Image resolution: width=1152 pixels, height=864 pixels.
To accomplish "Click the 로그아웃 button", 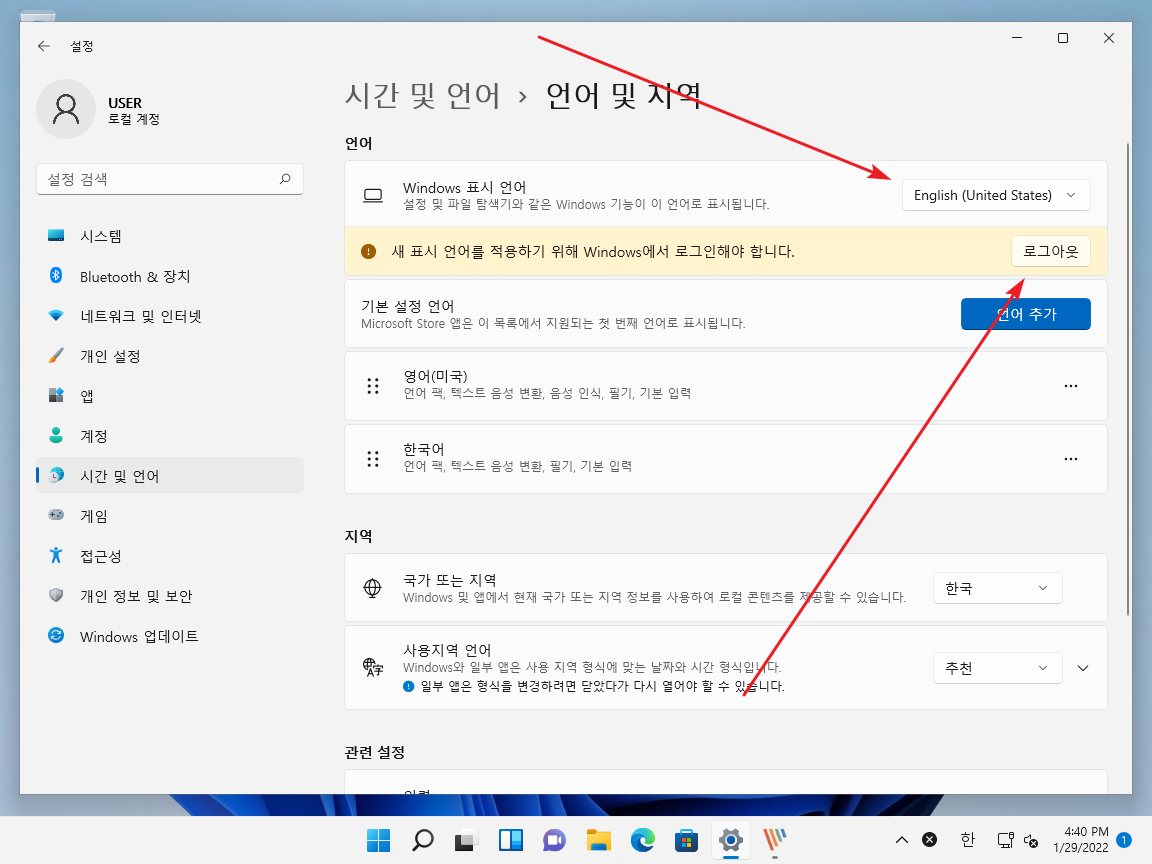I will tap(1051, 251).
